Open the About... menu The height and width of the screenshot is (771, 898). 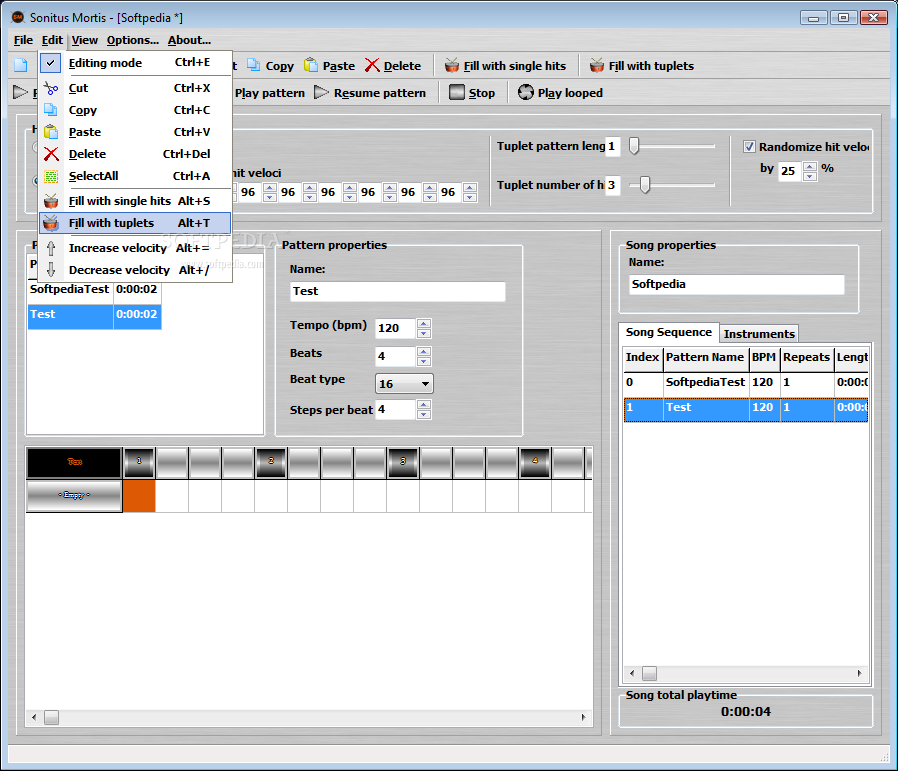coord(189,40)
